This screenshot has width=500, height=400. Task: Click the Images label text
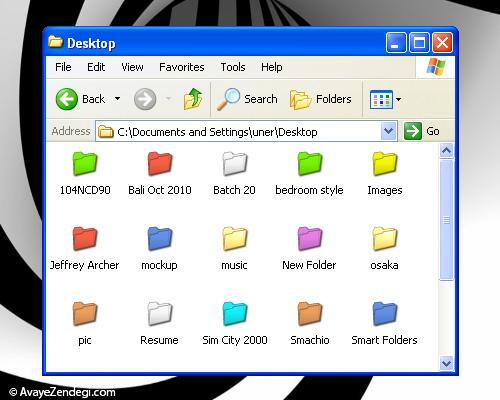385,190
